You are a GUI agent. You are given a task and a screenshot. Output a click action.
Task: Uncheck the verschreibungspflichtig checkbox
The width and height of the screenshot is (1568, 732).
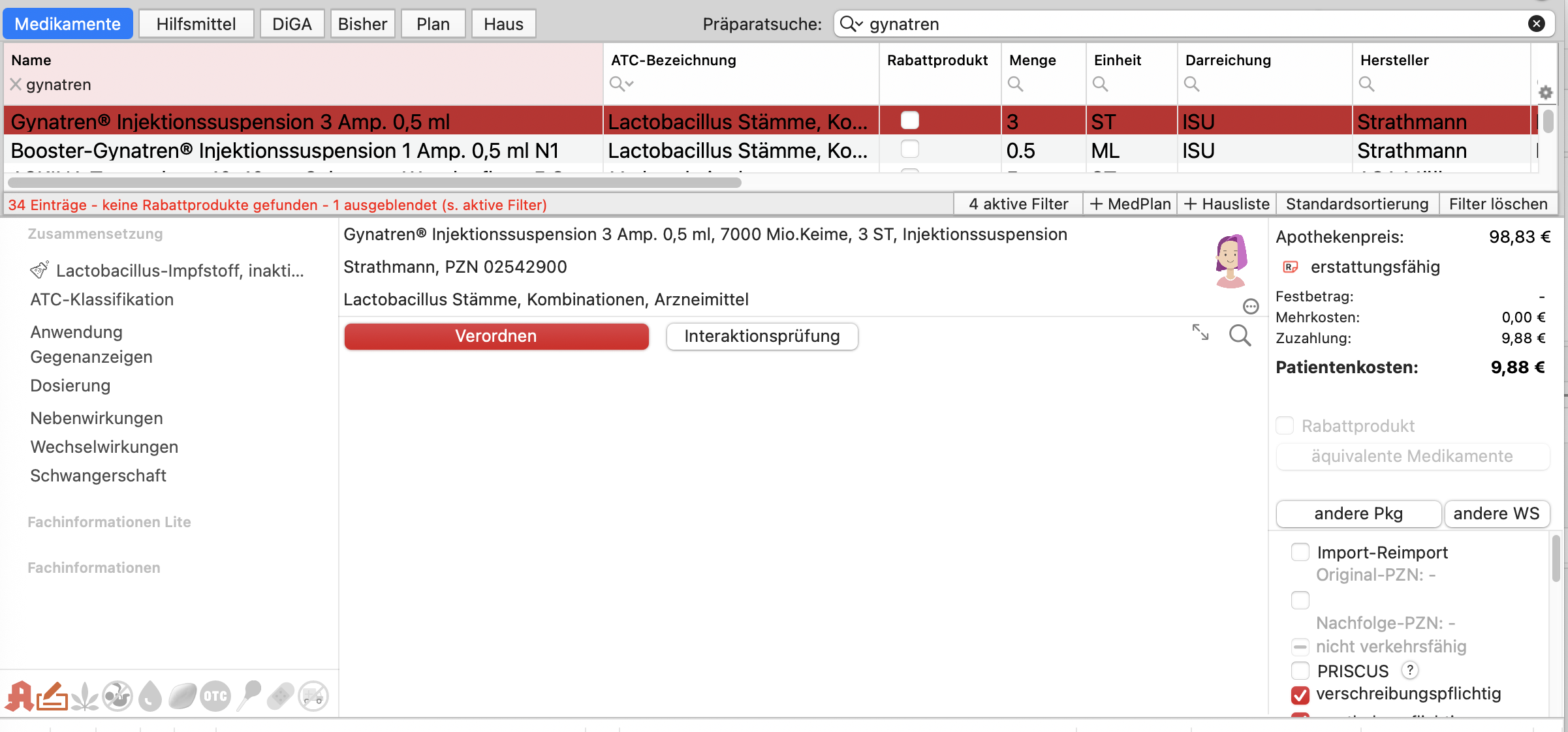(1300, 695)
